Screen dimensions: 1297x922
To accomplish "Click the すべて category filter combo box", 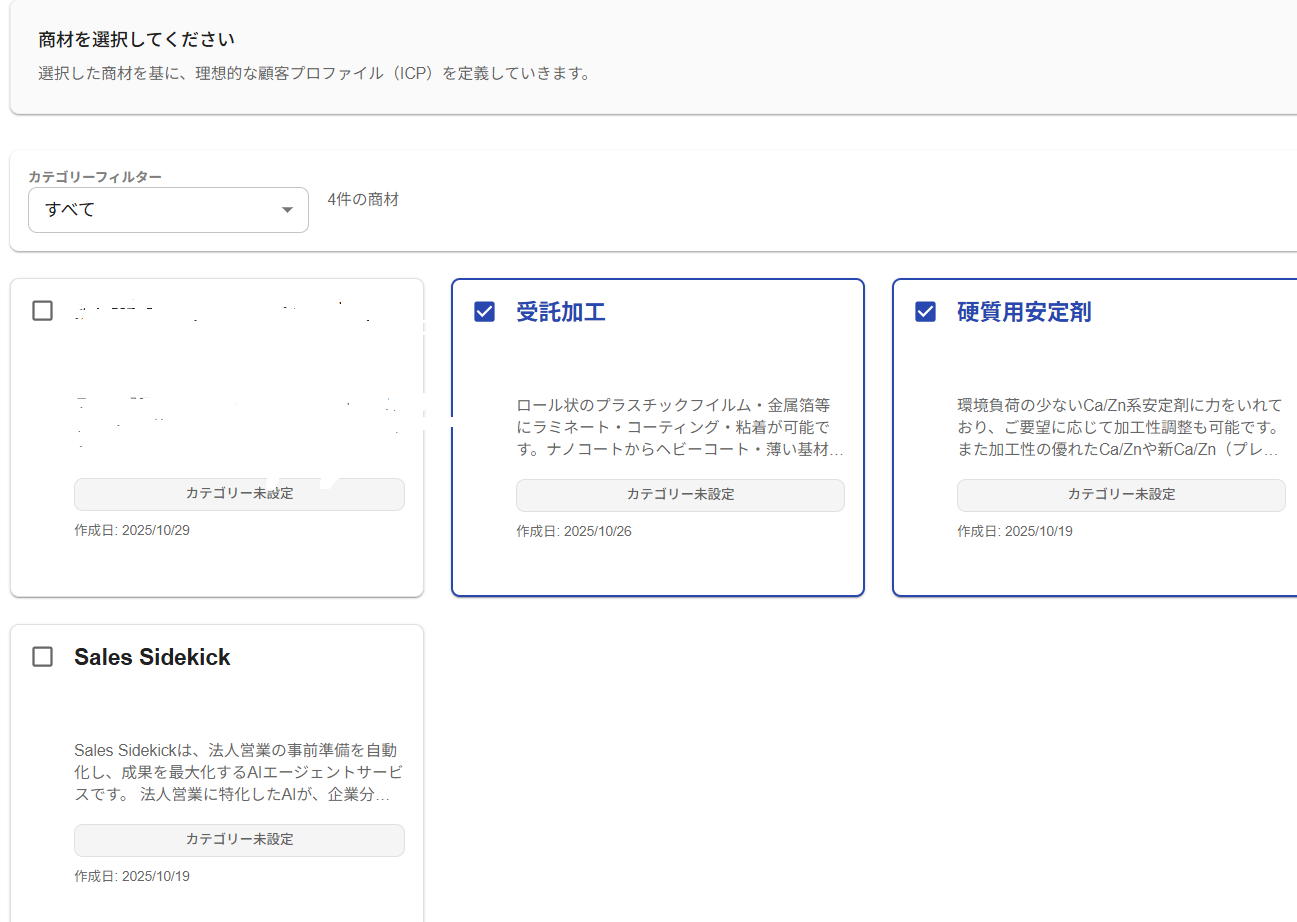I will 168,210.
